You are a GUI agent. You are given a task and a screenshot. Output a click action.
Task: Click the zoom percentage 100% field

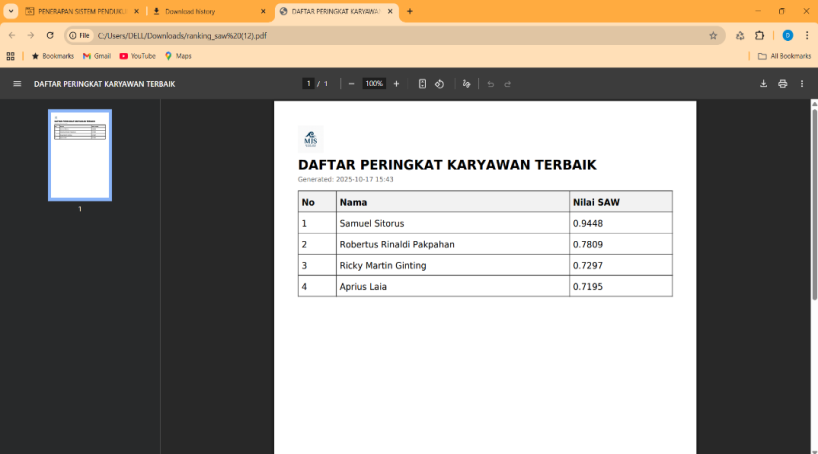coord(374,84)
